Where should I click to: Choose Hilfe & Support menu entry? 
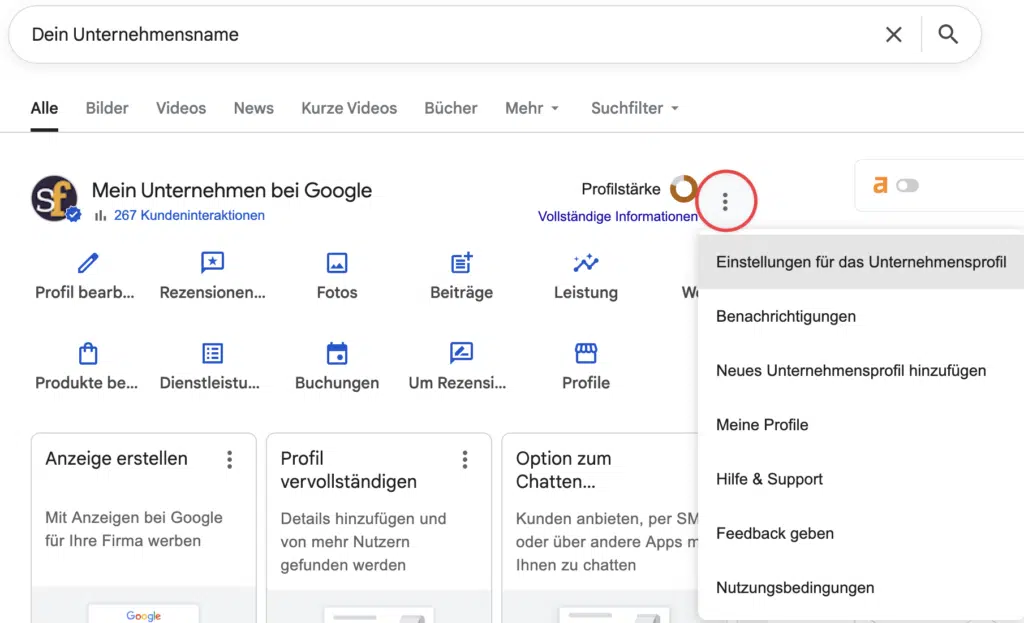coord(861,479)
